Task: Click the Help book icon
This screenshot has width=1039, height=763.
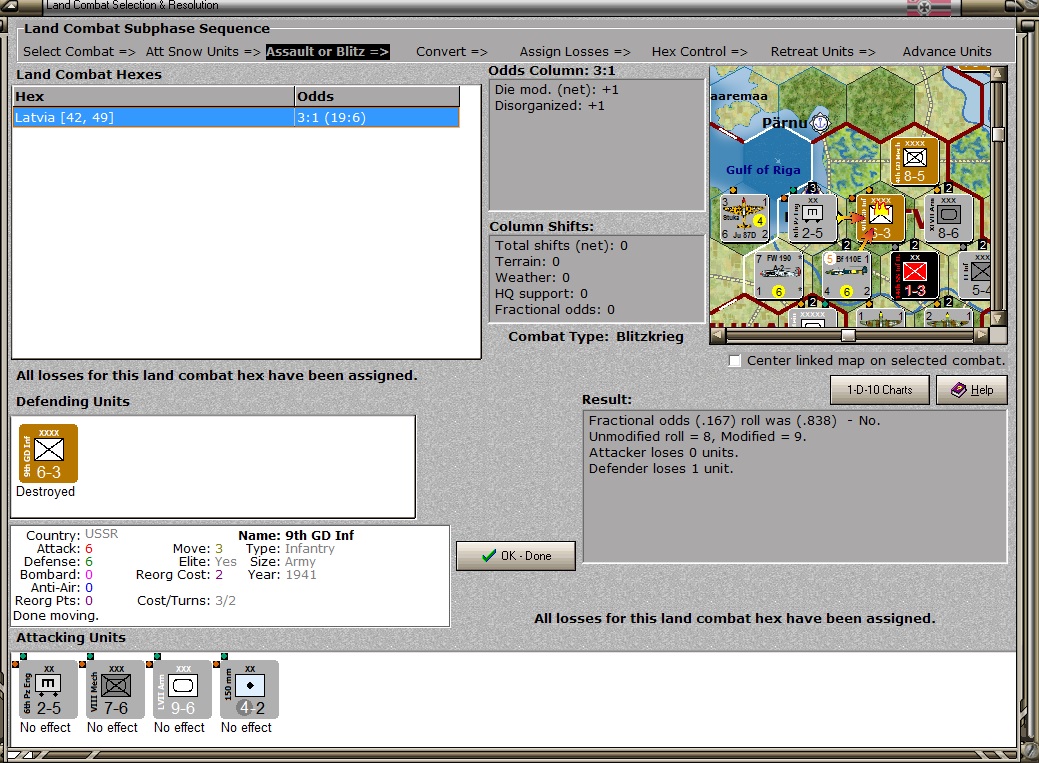Action: [958, 390]
